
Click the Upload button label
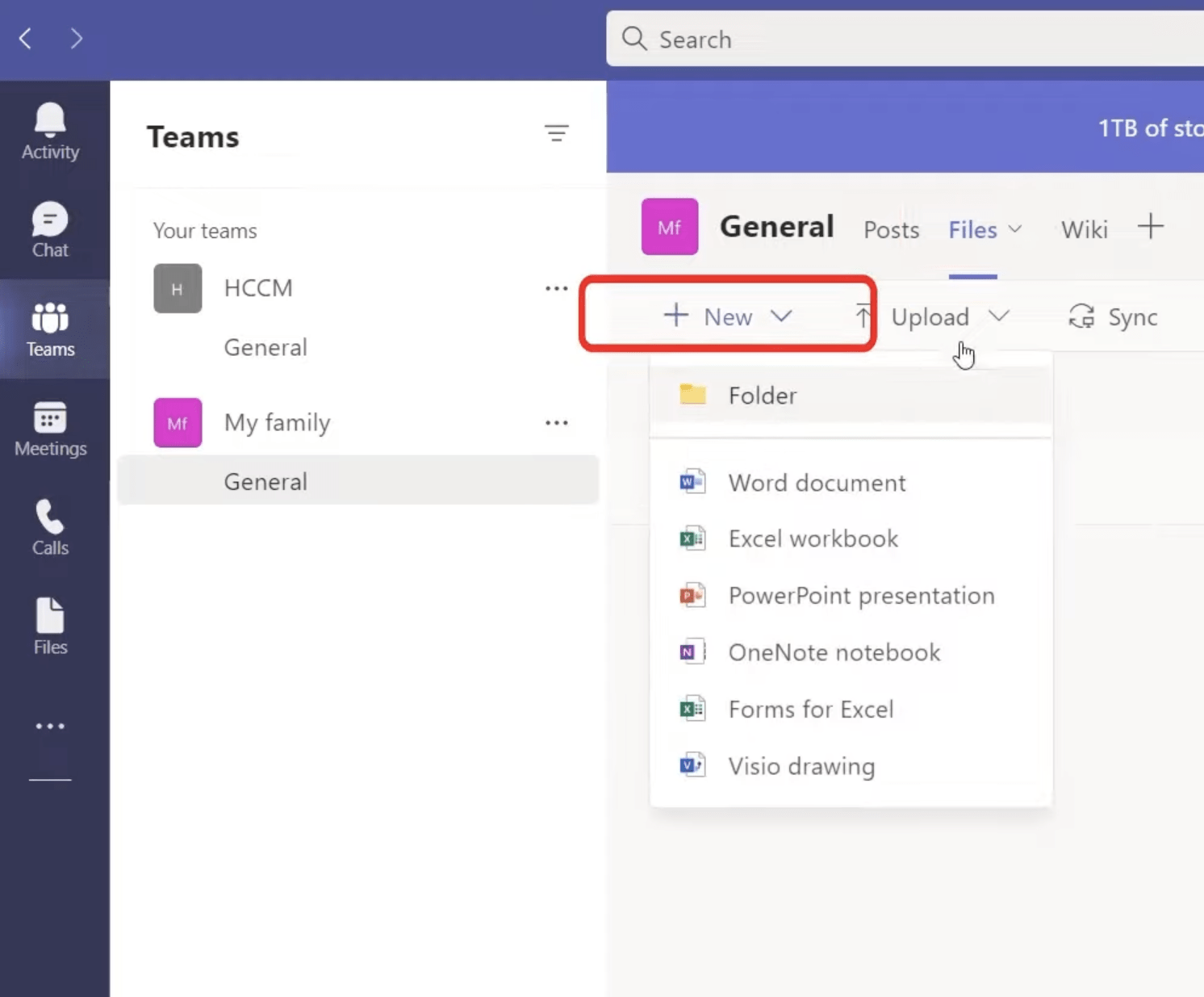pos(930,317)
